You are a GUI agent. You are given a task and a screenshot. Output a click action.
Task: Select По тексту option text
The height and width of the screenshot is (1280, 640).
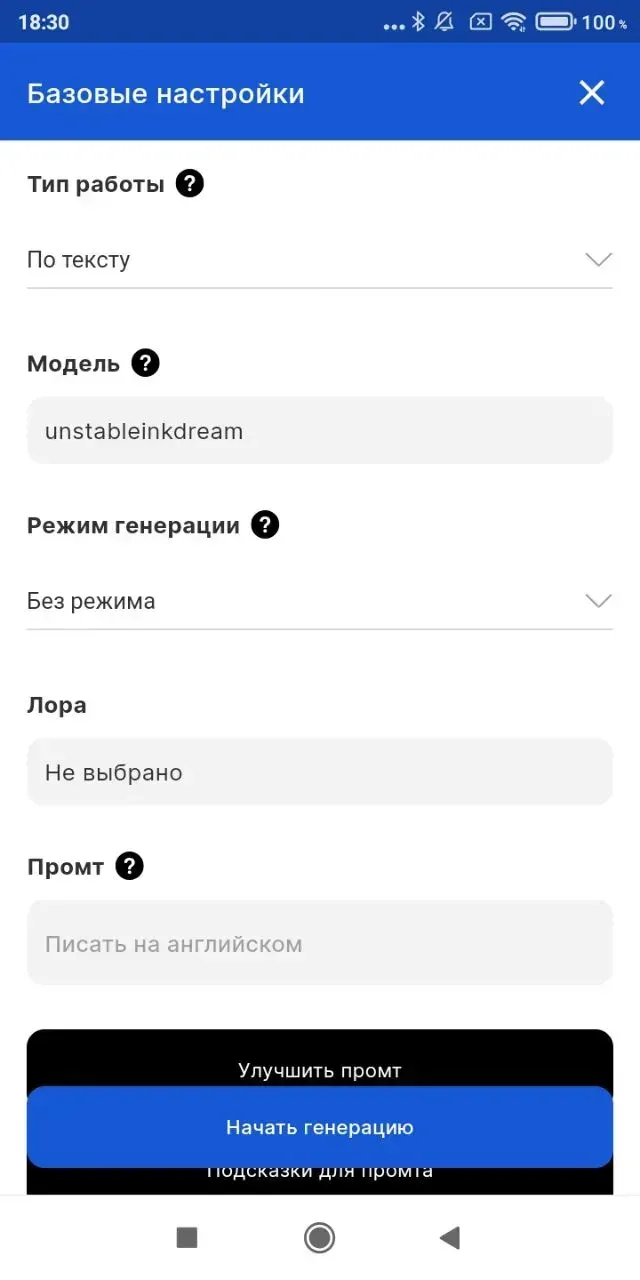78,259
